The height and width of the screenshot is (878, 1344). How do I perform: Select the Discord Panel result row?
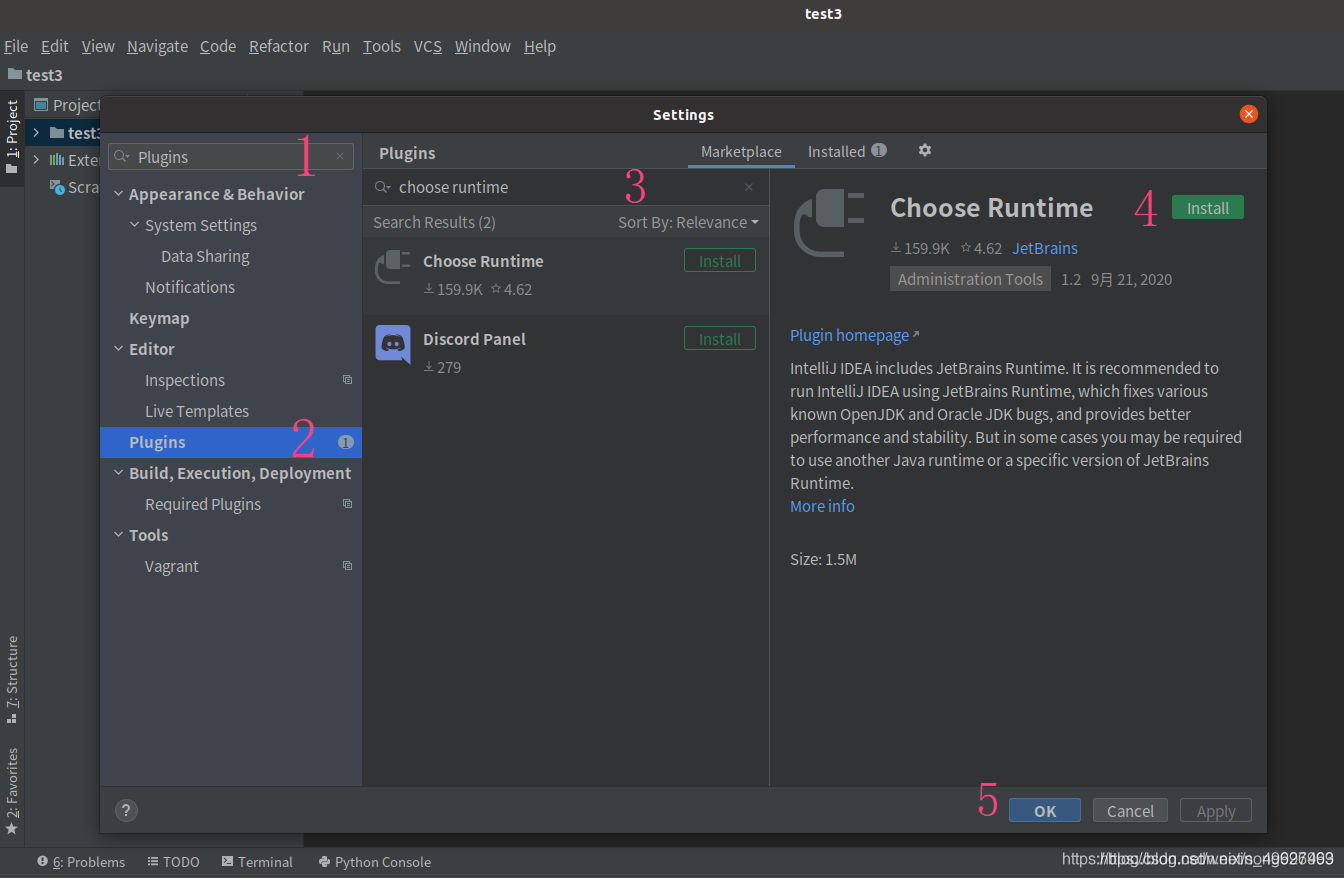pos(565,353)
